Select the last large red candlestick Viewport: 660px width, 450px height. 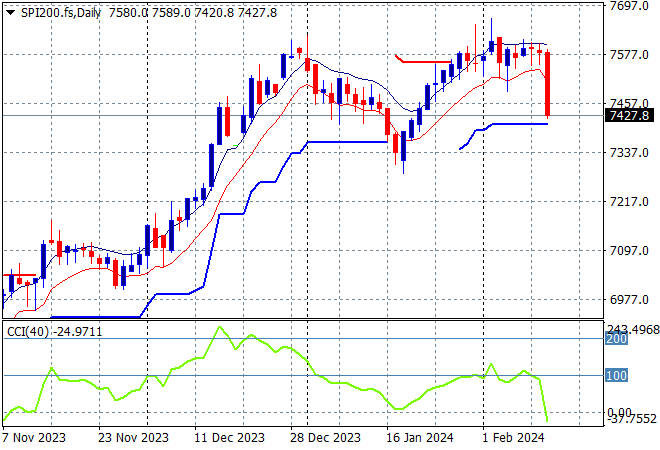point(548,84)
